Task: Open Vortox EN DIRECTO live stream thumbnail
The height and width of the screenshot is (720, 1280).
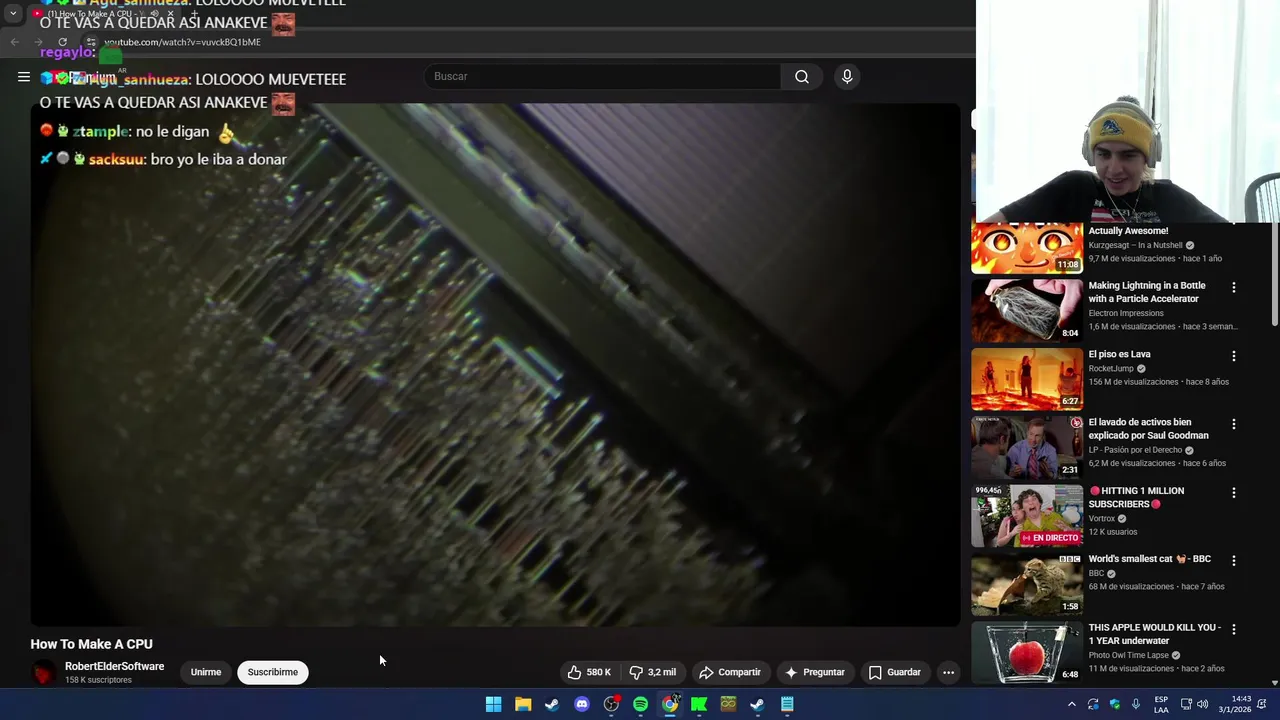Action: click(x=1027, y=515)
